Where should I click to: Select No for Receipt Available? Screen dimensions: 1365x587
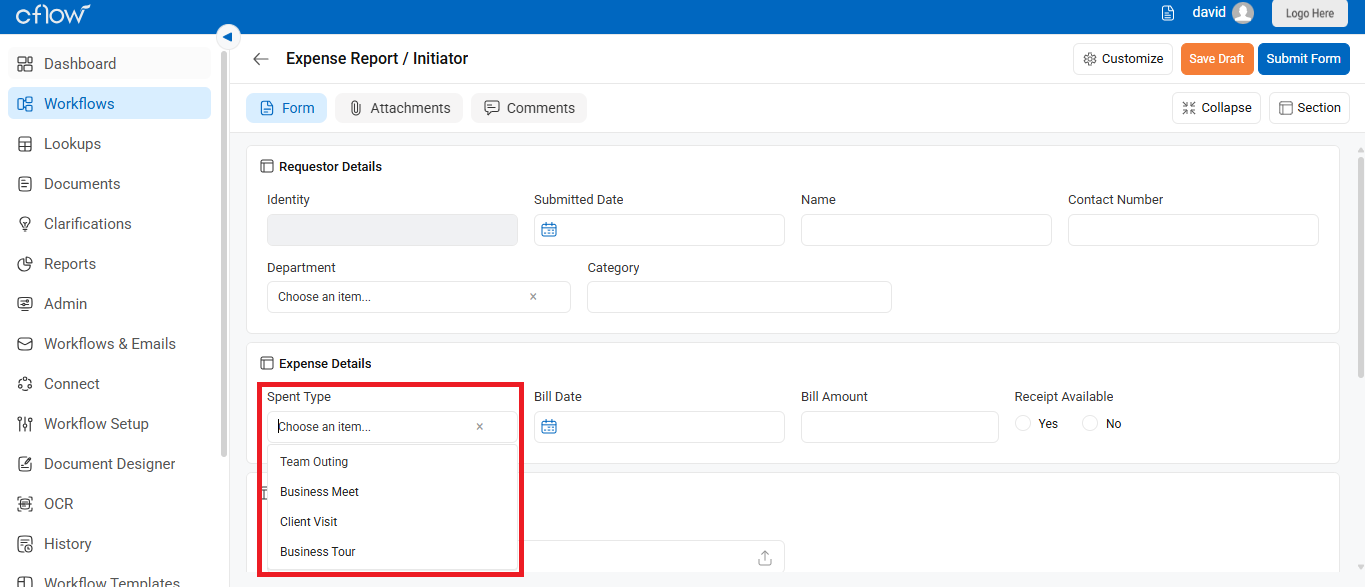tap(1090, 424)
